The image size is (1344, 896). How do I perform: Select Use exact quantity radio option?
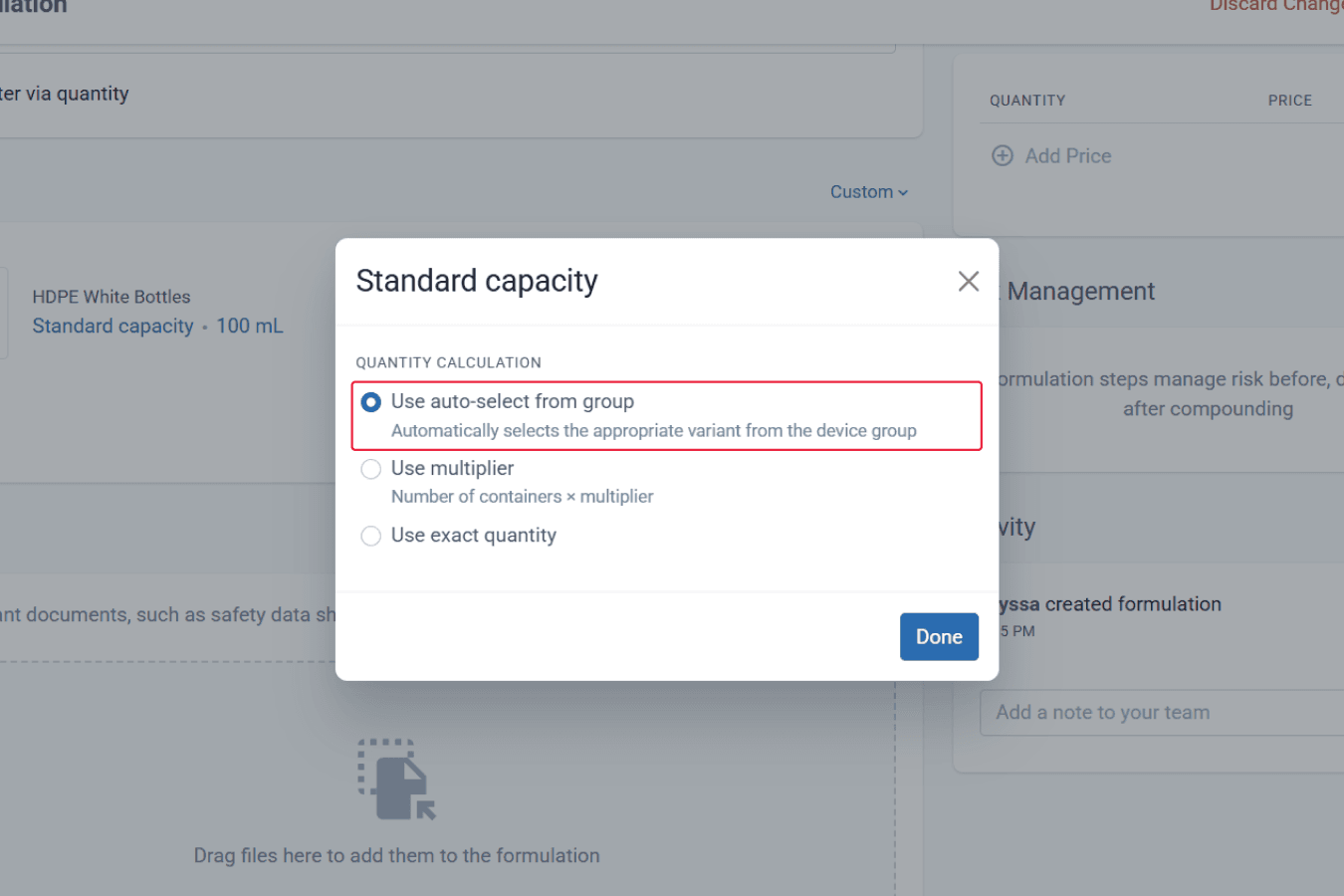coord(370,536)
